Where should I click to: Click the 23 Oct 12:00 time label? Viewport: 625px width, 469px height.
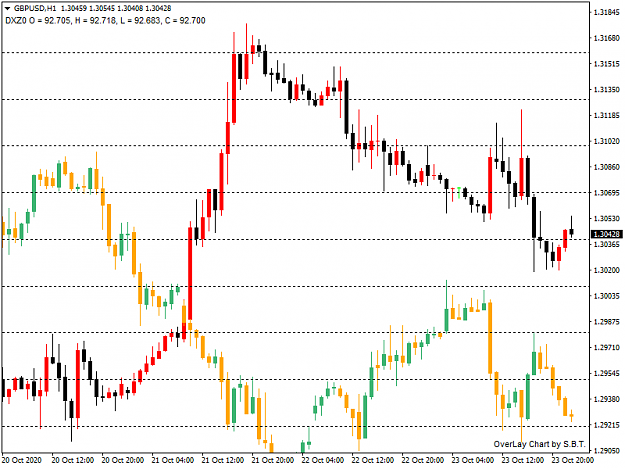click(523, 460)
